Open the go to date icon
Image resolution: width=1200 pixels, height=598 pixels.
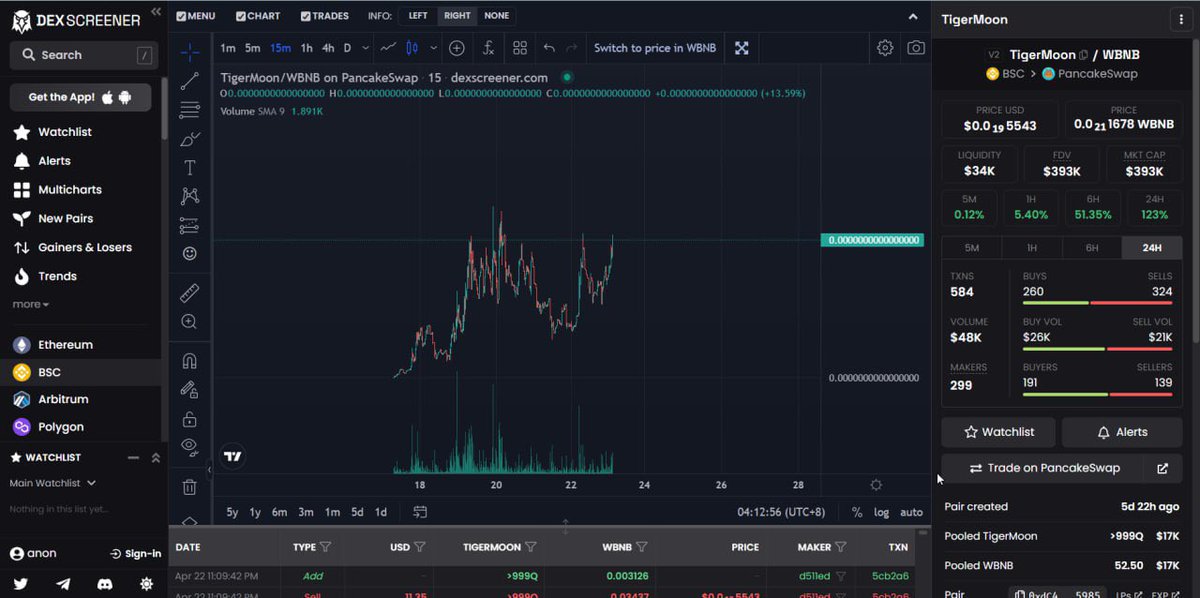420,512
